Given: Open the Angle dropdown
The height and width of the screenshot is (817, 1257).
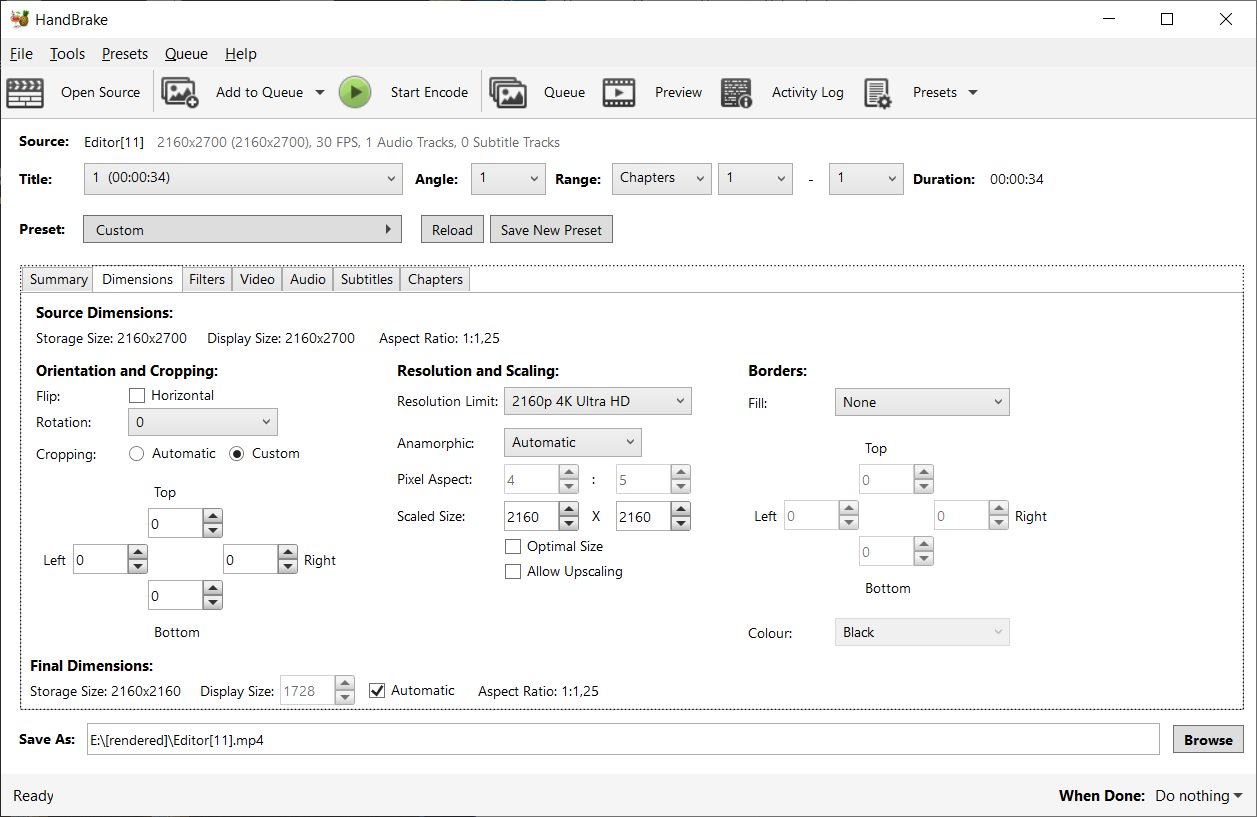Looking at the screenshot, I should [x=508, y=178].
